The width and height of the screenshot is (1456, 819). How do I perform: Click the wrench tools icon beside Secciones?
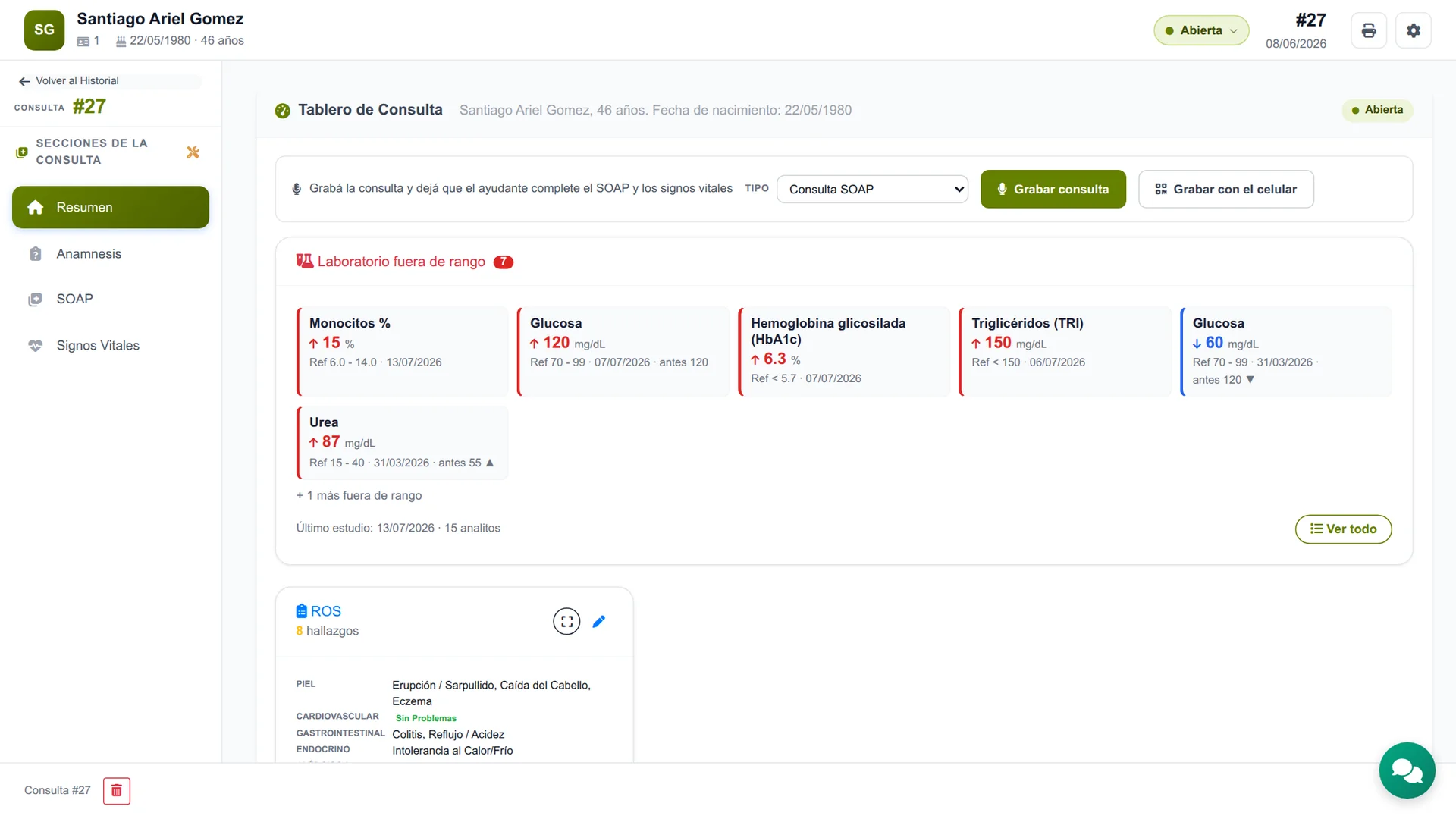193,152
